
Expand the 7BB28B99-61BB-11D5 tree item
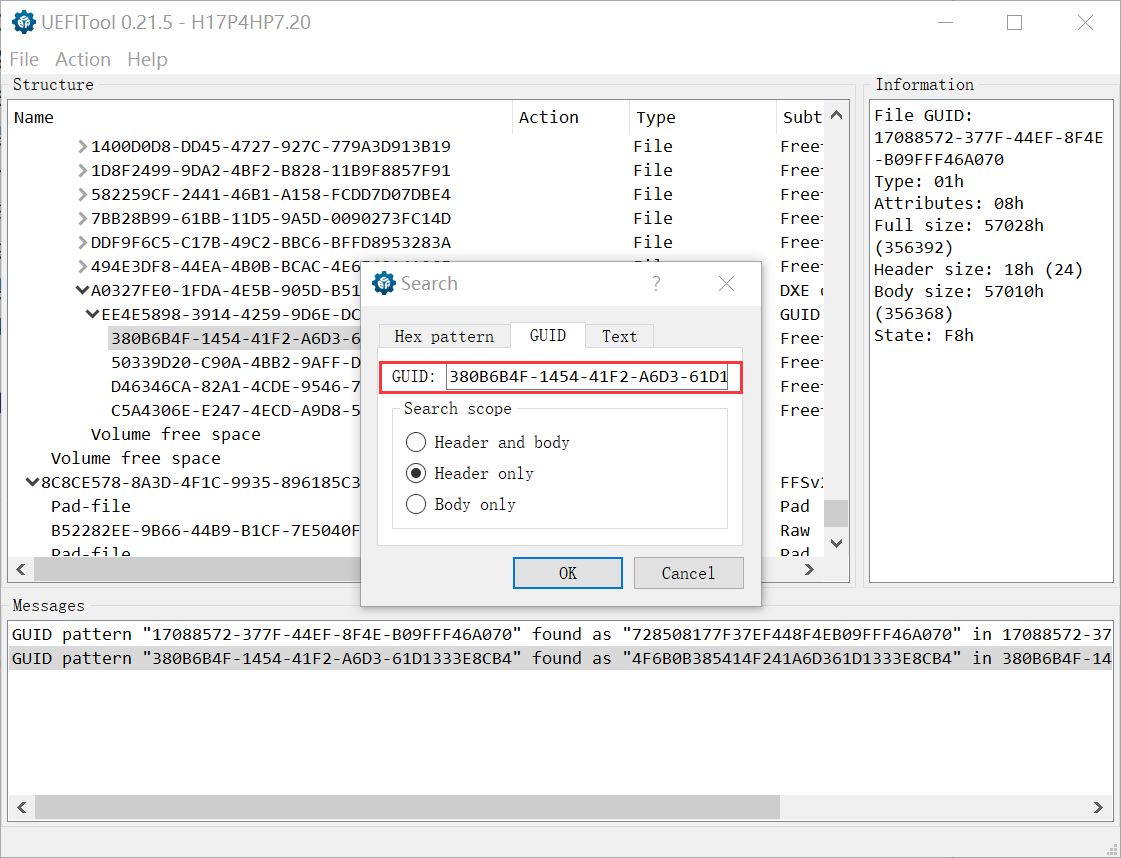point(83,219)
